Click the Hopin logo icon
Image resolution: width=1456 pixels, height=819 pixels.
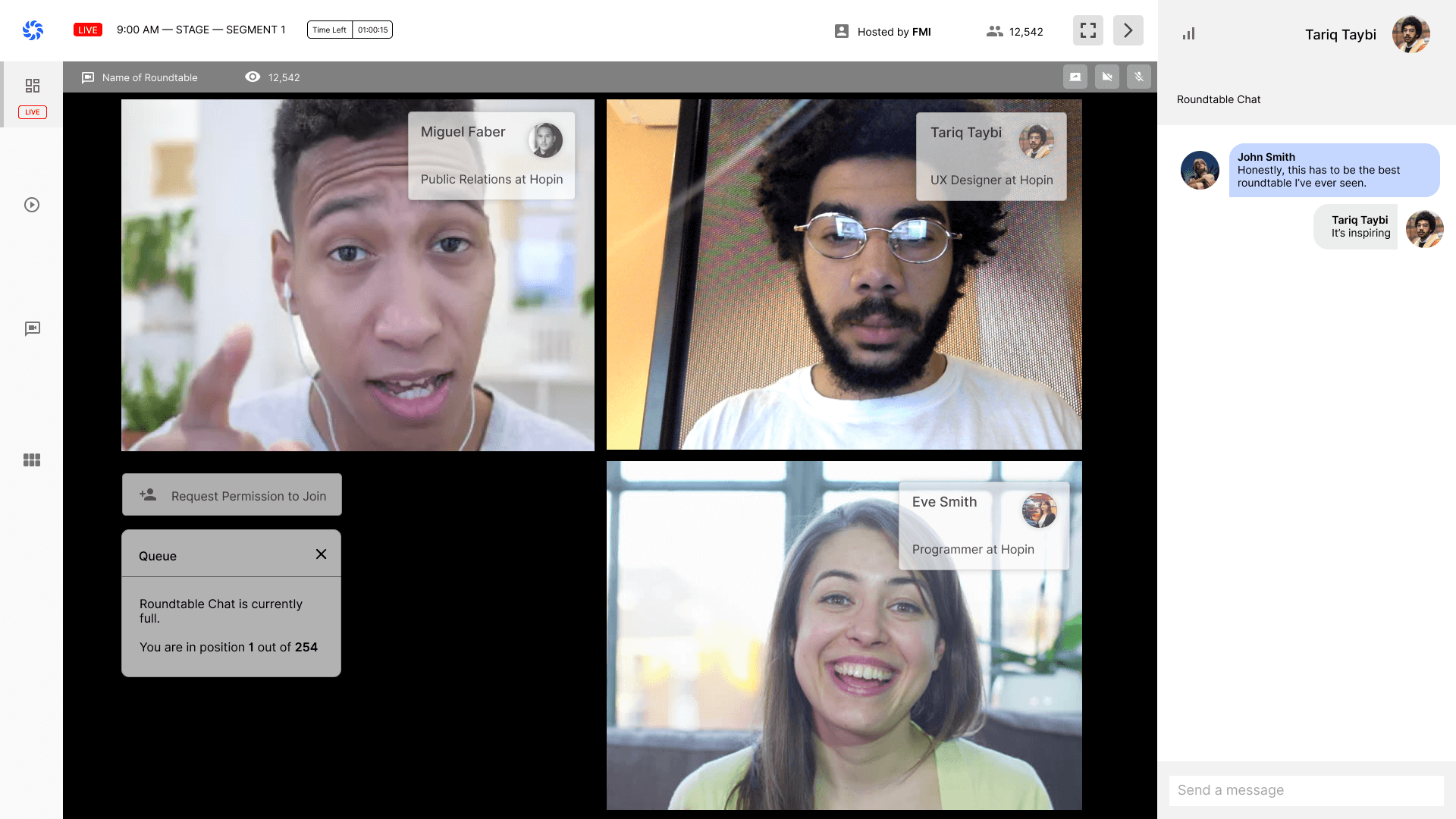click(33, 30)
